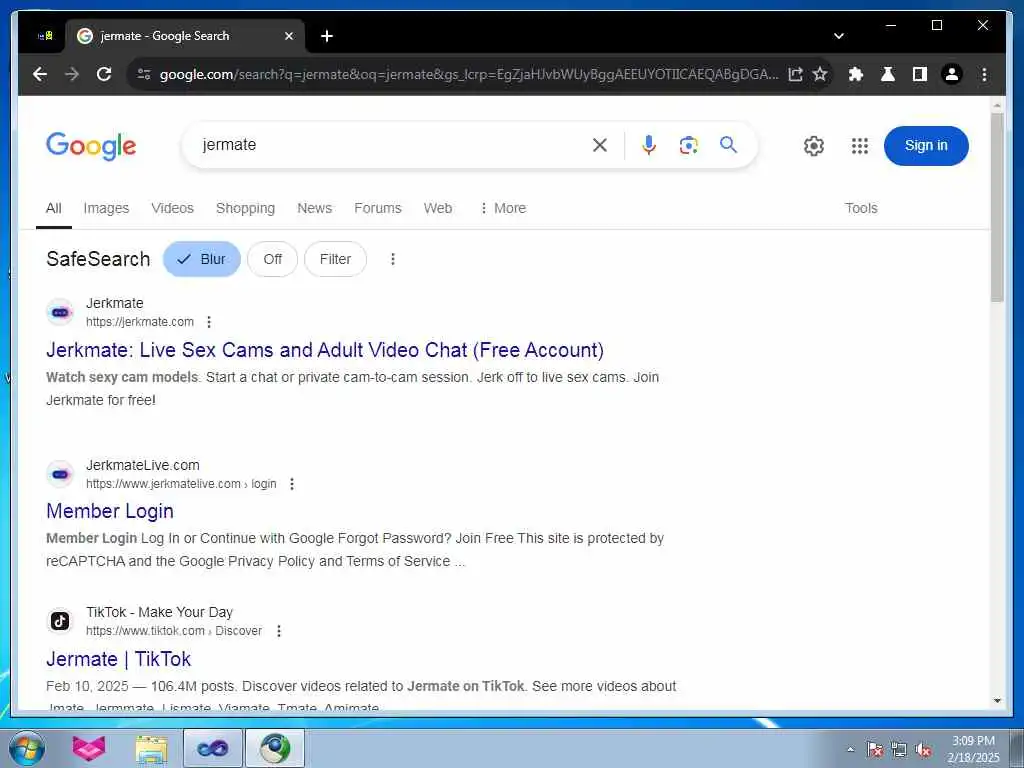Click the Google logo
The image size is (1024, 768).
91,146
